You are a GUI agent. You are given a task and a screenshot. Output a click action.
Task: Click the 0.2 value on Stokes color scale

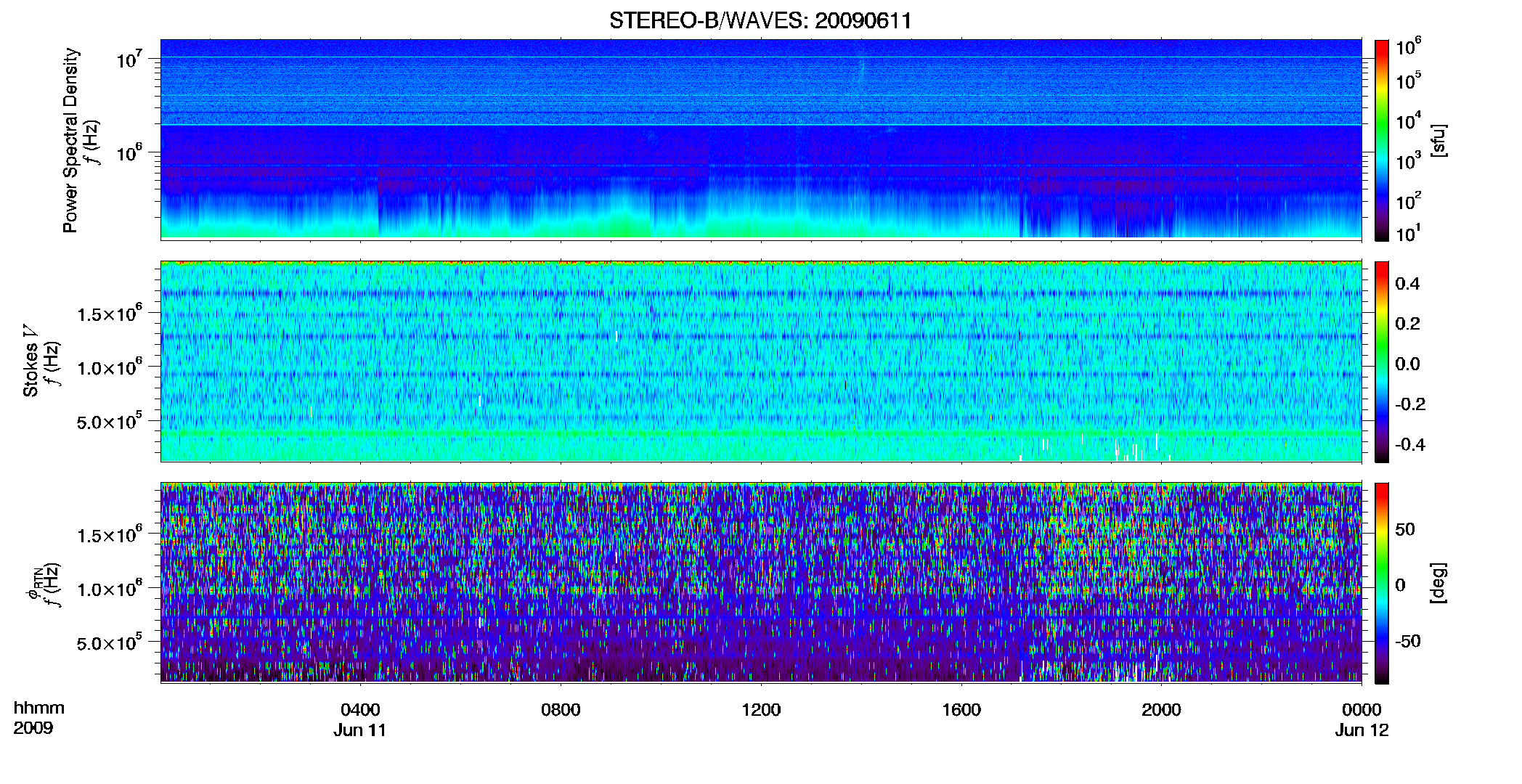pos(1407,324)
